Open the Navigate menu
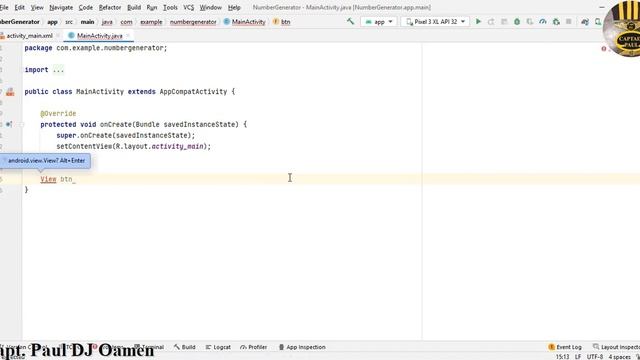640x360 pixels. click(61, 7)
